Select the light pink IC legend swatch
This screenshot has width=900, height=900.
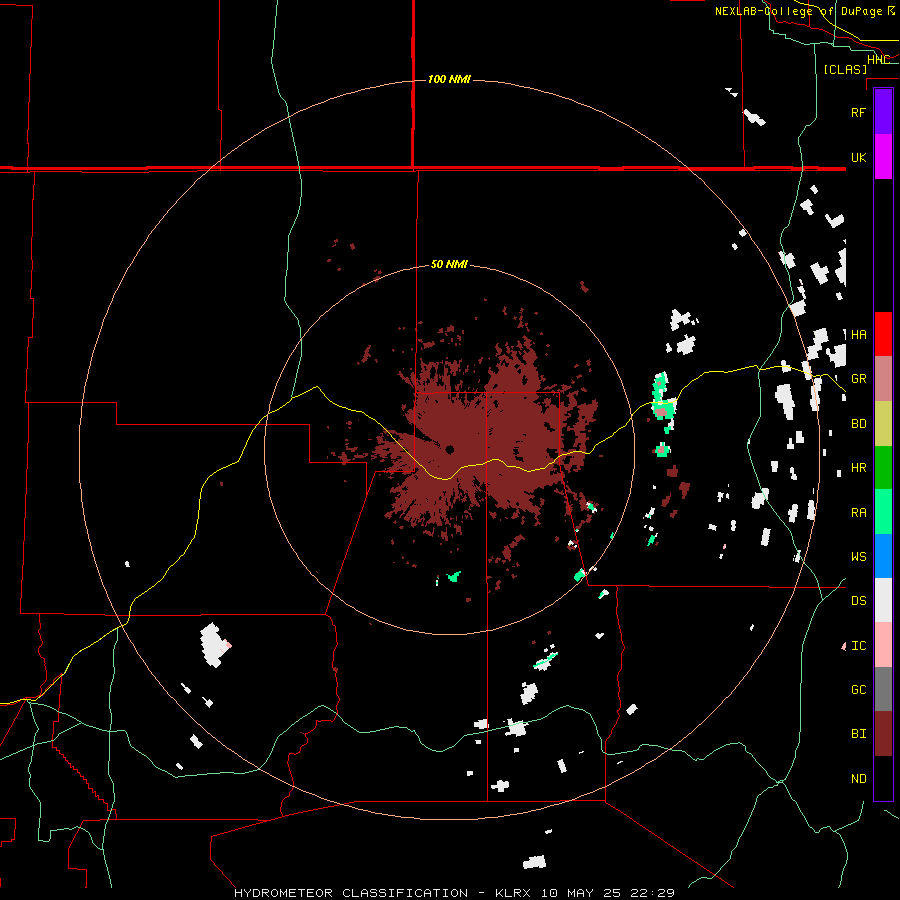pyautogui.click(x=883, y=645)
